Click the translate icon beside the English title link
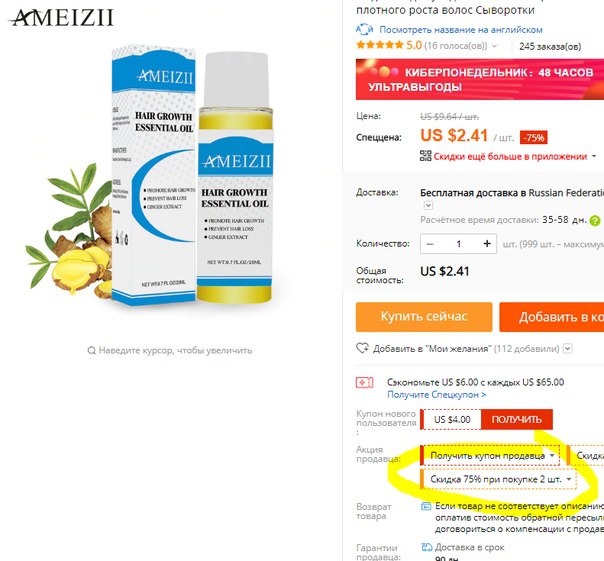604x561 pixels. [x=364, y=29]
